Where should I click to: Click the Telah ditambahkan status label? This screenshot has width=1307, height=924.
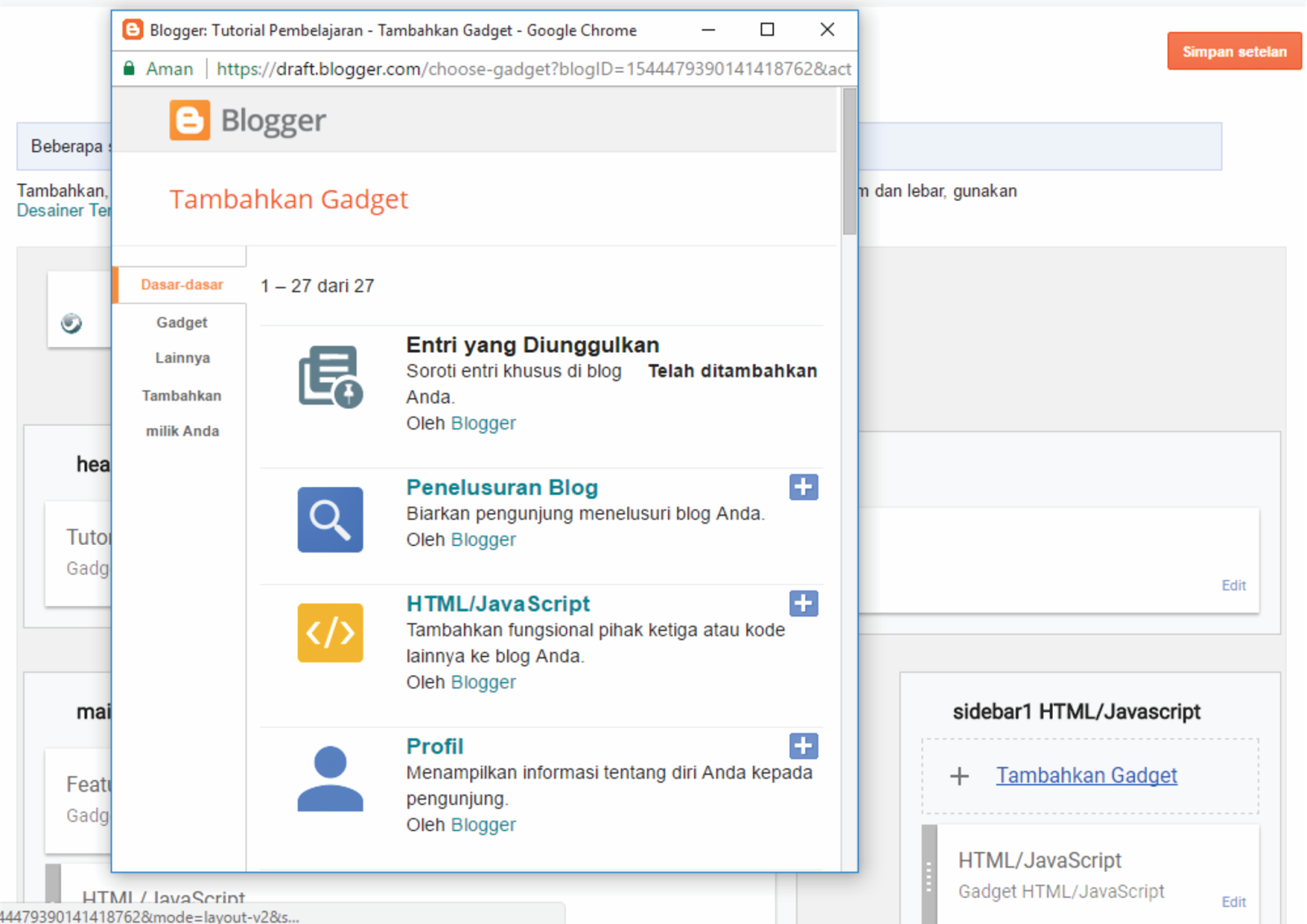point(733,371)
